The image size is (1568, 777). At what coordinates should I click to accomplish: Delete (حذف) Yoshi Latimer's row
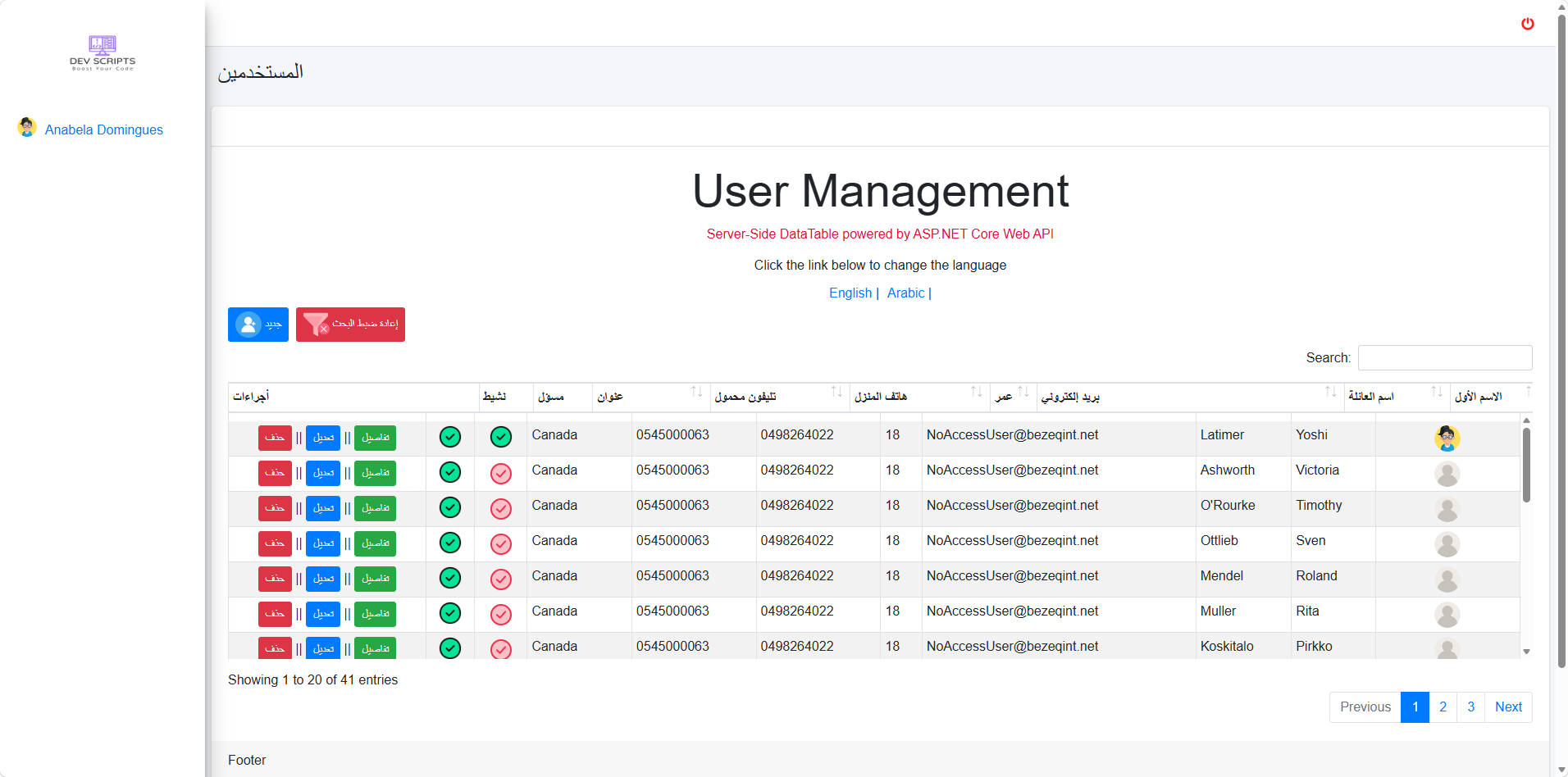coord(275,438)
